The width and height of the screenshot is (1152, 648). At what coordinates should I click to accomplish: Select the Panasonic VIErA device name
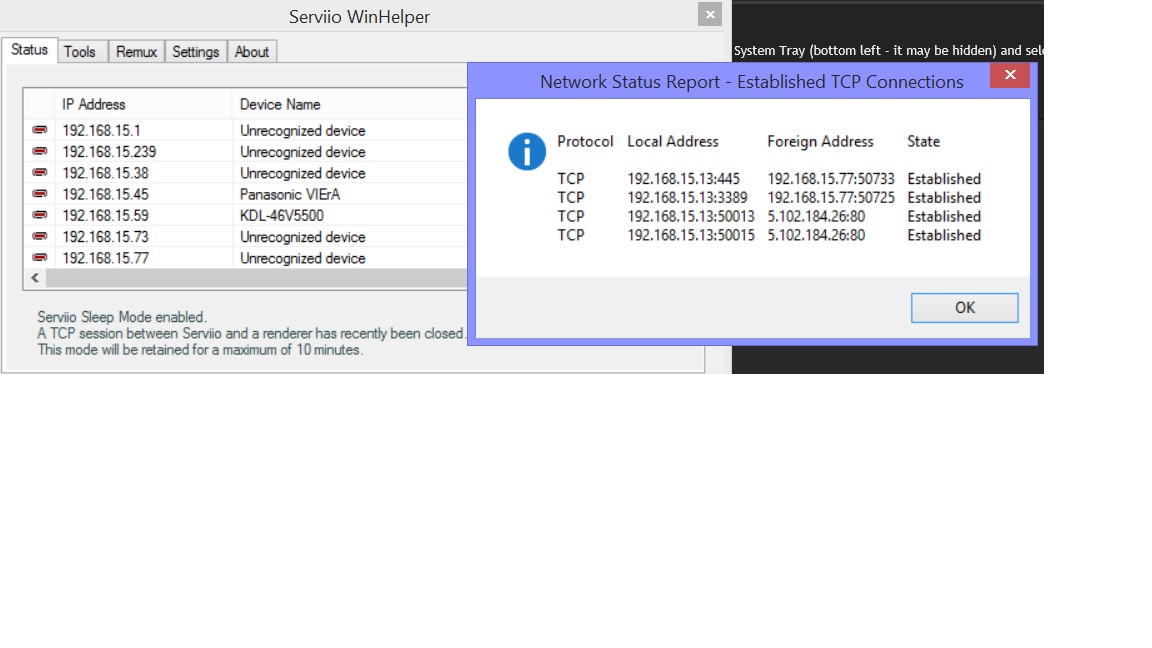(290, 194)
